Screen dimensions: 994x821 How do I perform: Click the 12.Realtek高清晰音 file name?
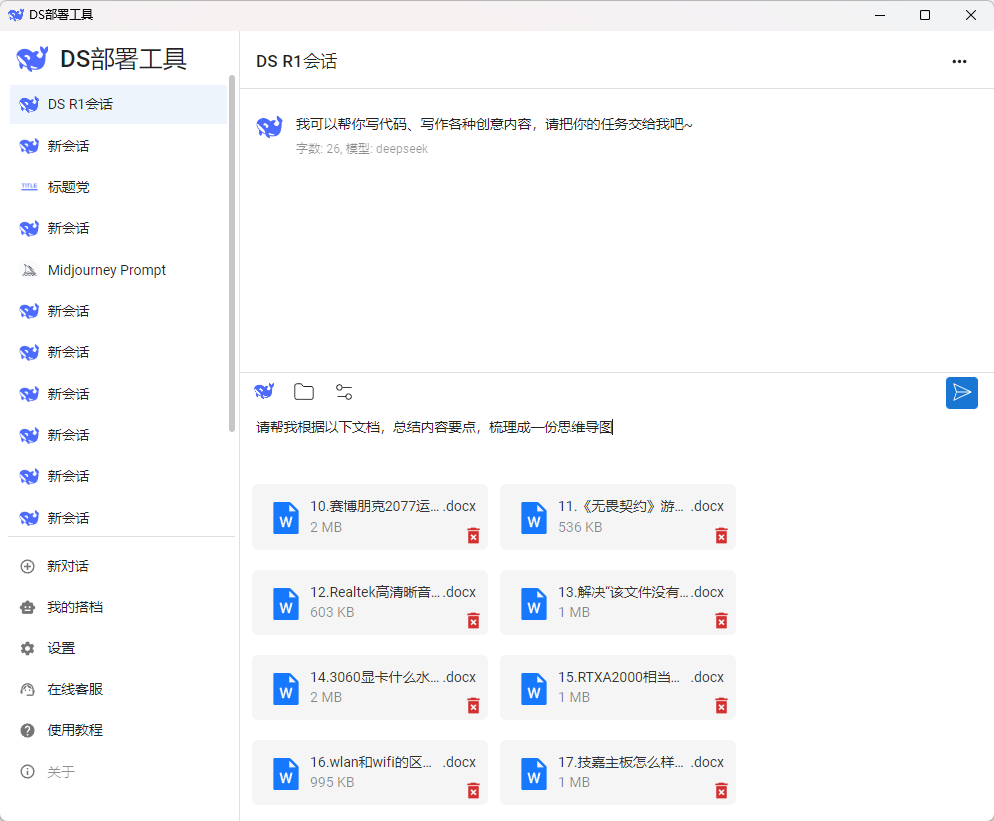coord(392,592)
